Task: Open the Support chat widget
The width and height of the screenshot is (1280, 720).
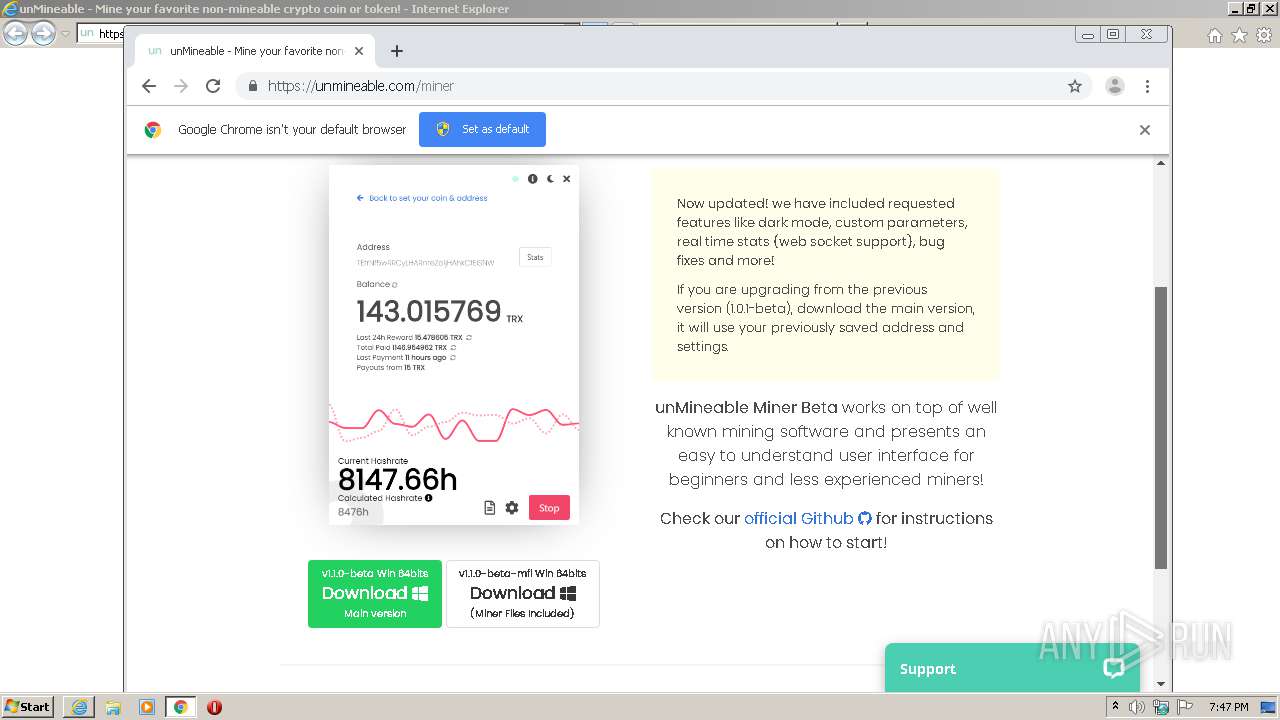Action: (x=1012, y=668)
